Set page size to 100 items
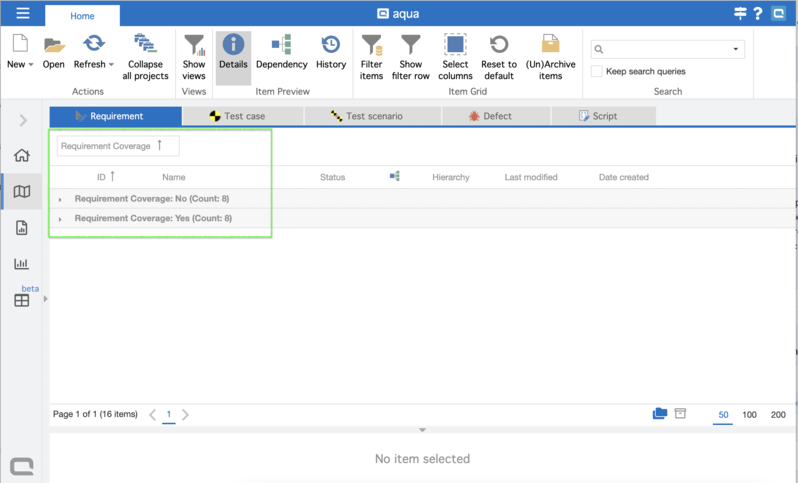This screenshot has width=798, height=483. point(749,414)
